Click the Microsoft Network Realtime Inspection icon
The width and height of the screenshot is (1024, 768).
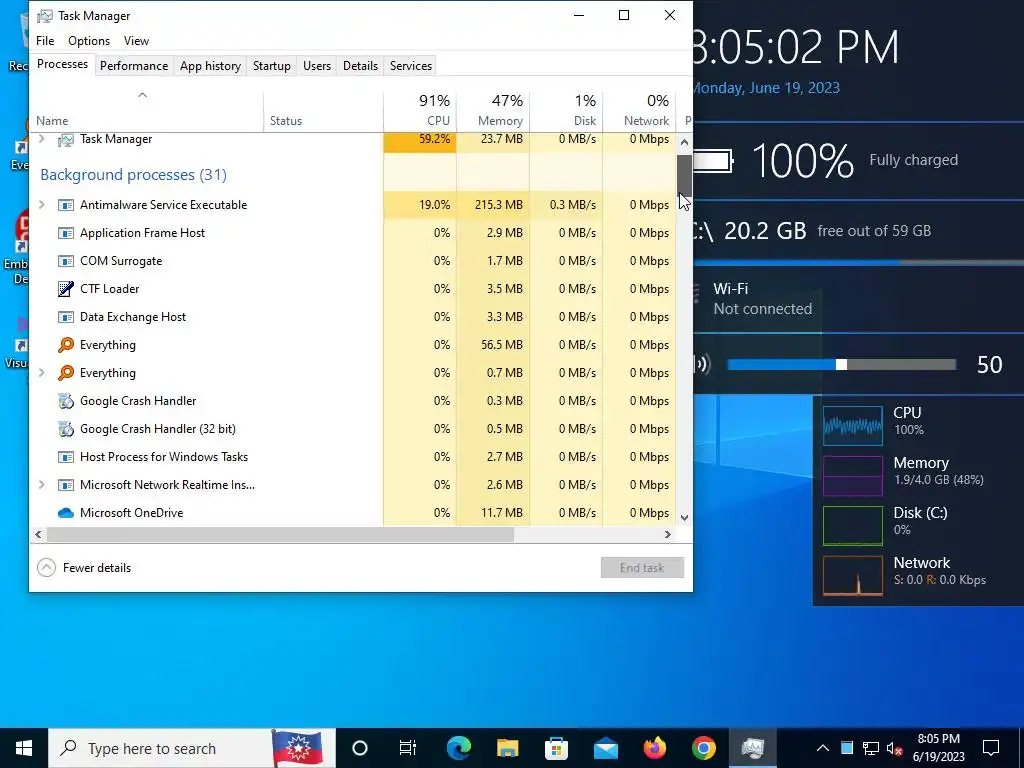(65, 485)
